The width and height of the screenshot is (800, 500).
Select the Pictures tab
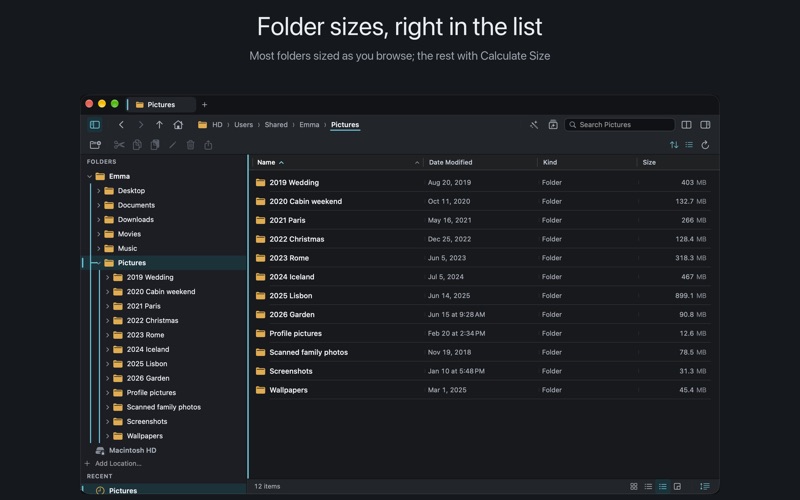coord(161,105)
